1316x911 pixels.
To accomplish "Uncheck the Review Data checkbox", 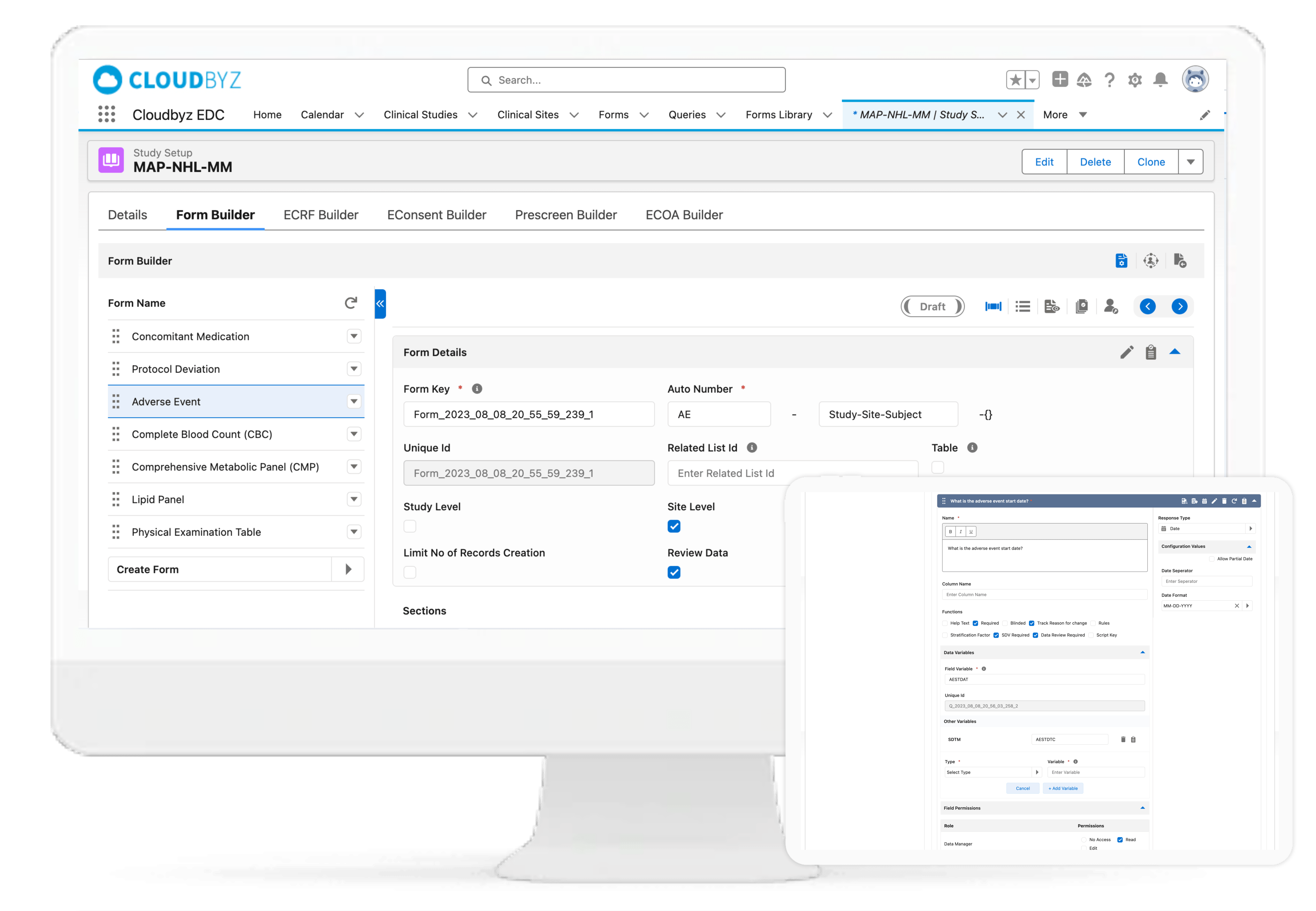I will (x=674, y=573).
